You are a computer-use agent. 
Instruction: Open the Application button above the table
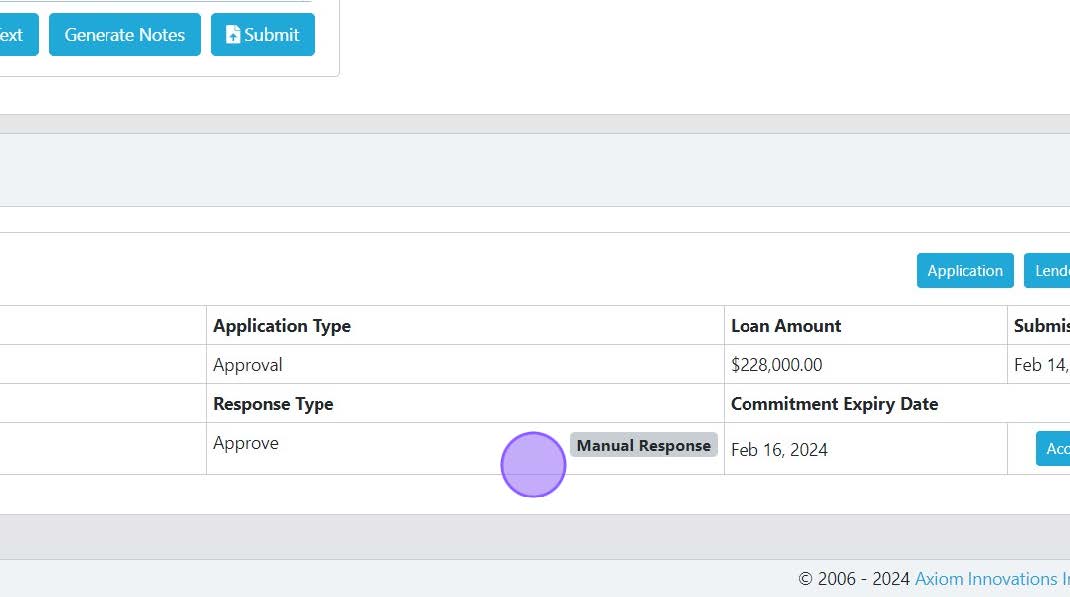tap(965, 271)
